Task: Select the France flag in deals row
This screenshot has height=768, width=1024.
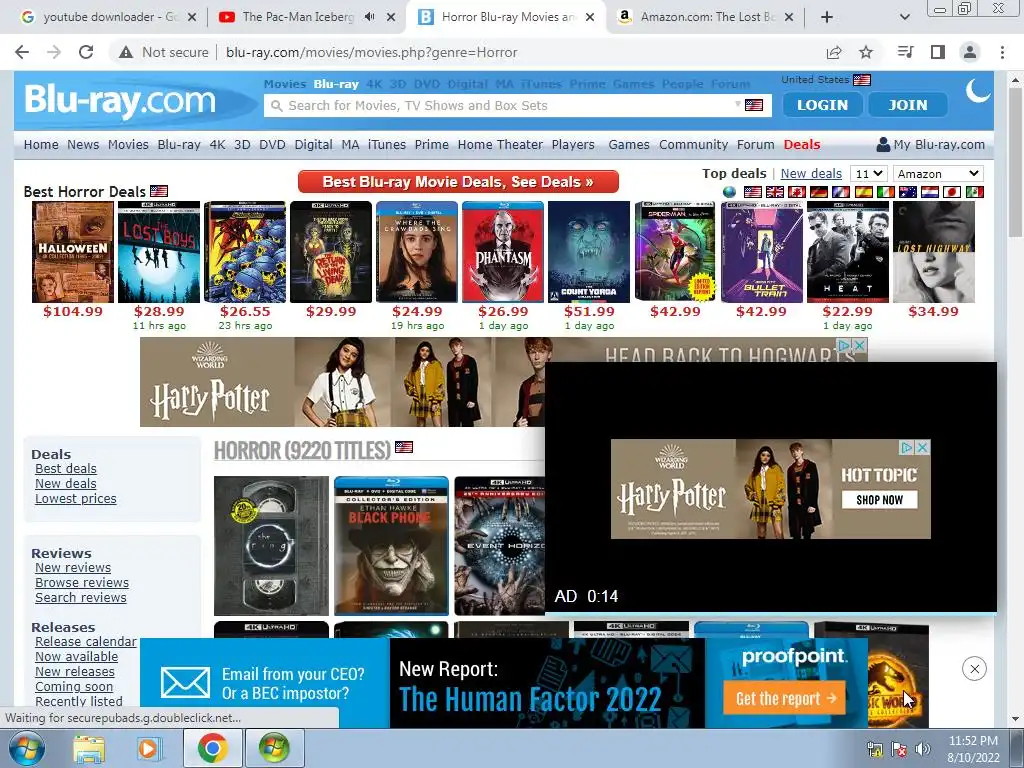Action: point(841,192)
